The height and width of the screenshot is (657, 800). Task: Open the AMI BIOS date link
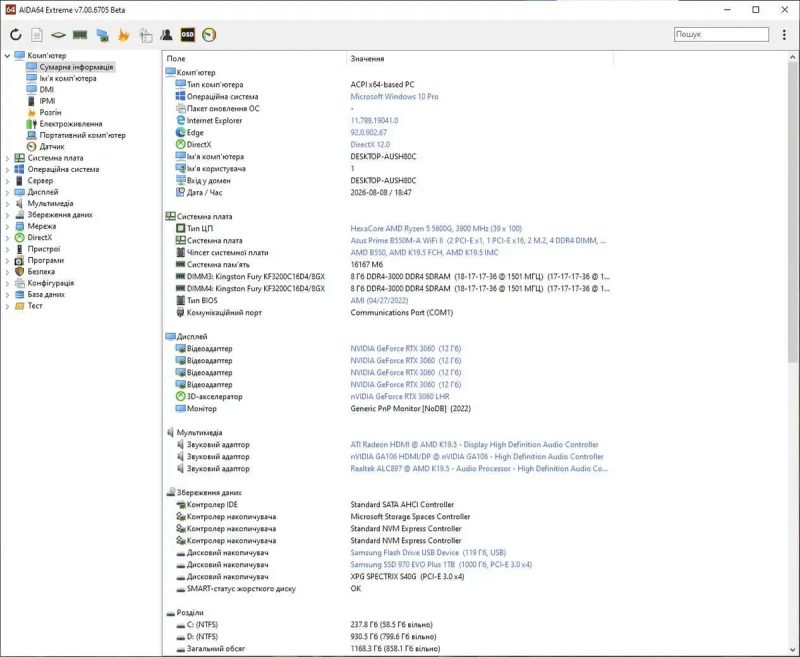[379, 300]
